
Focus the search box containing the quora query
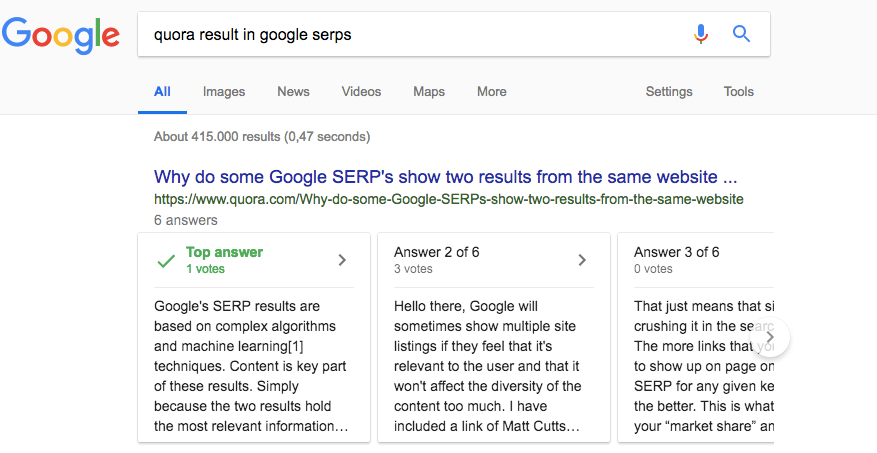click(410, 34)
